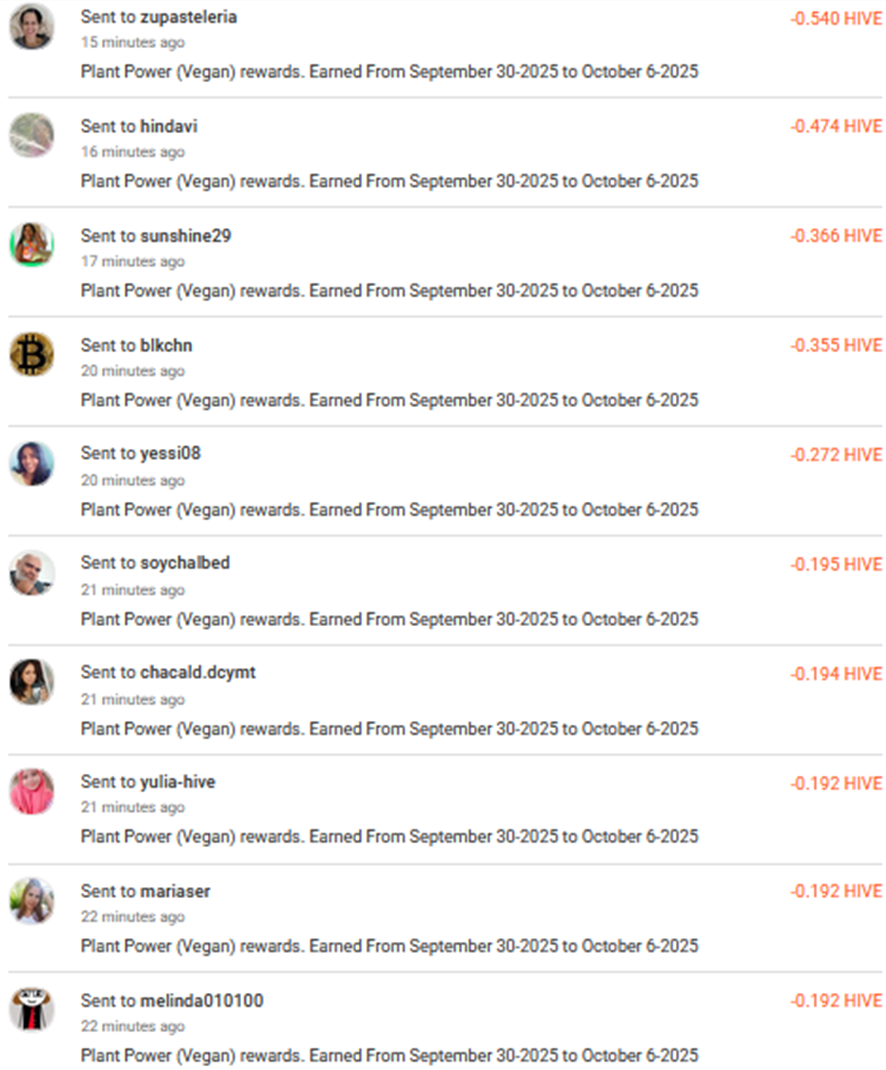
Task: Open mariaser's profile avatar
Action: (x=32, y=900)
